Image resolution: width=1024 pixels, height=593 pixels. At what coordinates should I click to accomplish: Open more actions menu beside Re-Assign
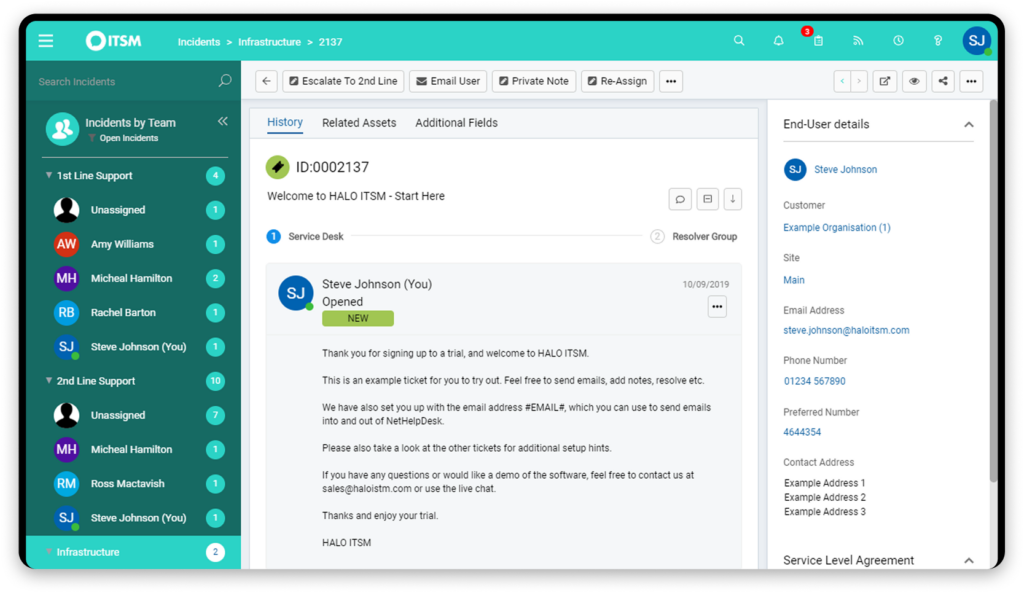click(671, 81)
